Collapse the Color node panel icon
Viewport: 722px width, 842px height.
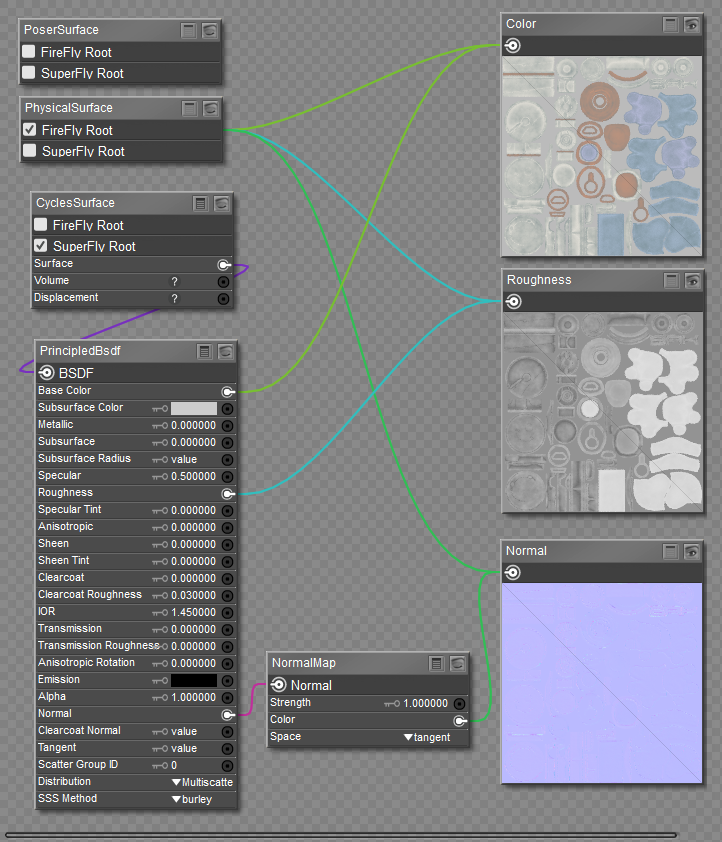(670, 24)
